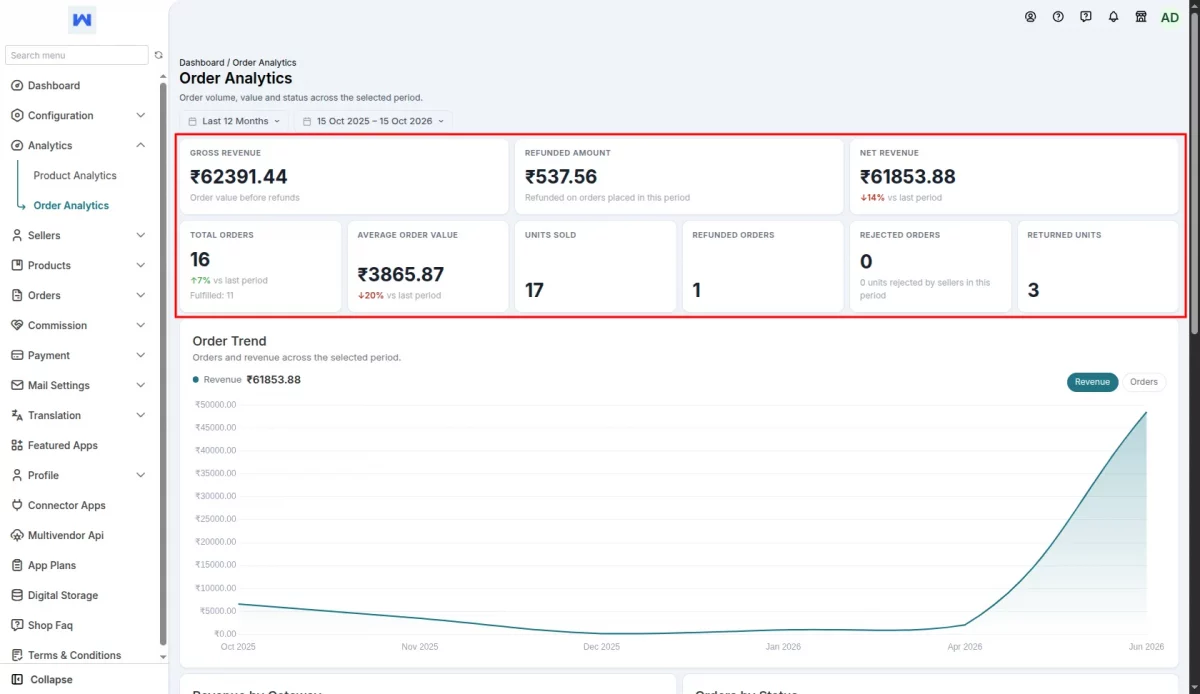Click the ↓14% vs last period text
1200x694 pixels.
click(901, 198)
